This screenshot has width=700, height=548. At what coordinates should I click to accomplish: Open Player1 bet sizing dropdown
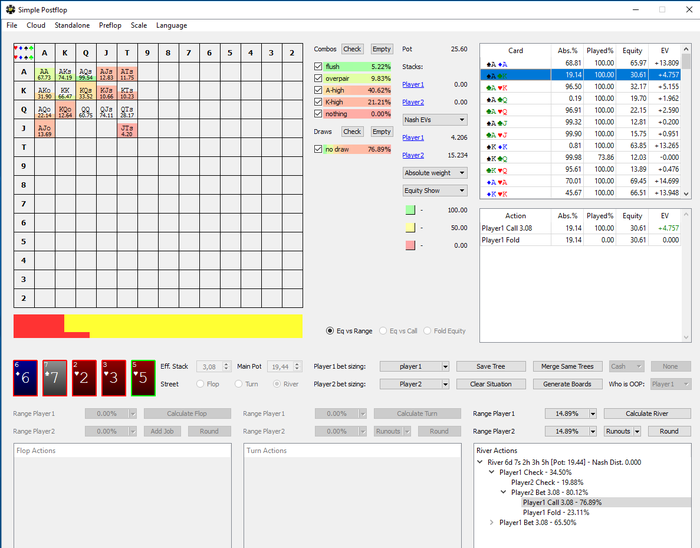point(414,366)
